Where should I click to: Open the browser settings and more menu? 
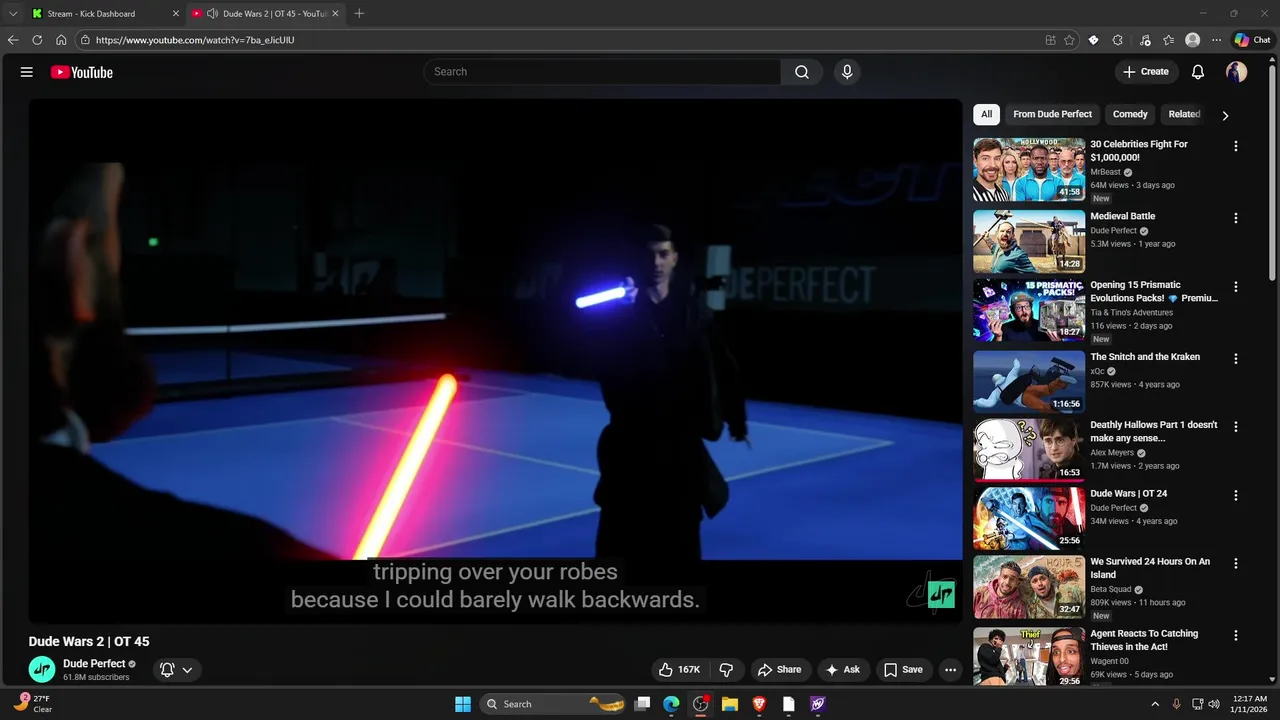coord(1216,40)
